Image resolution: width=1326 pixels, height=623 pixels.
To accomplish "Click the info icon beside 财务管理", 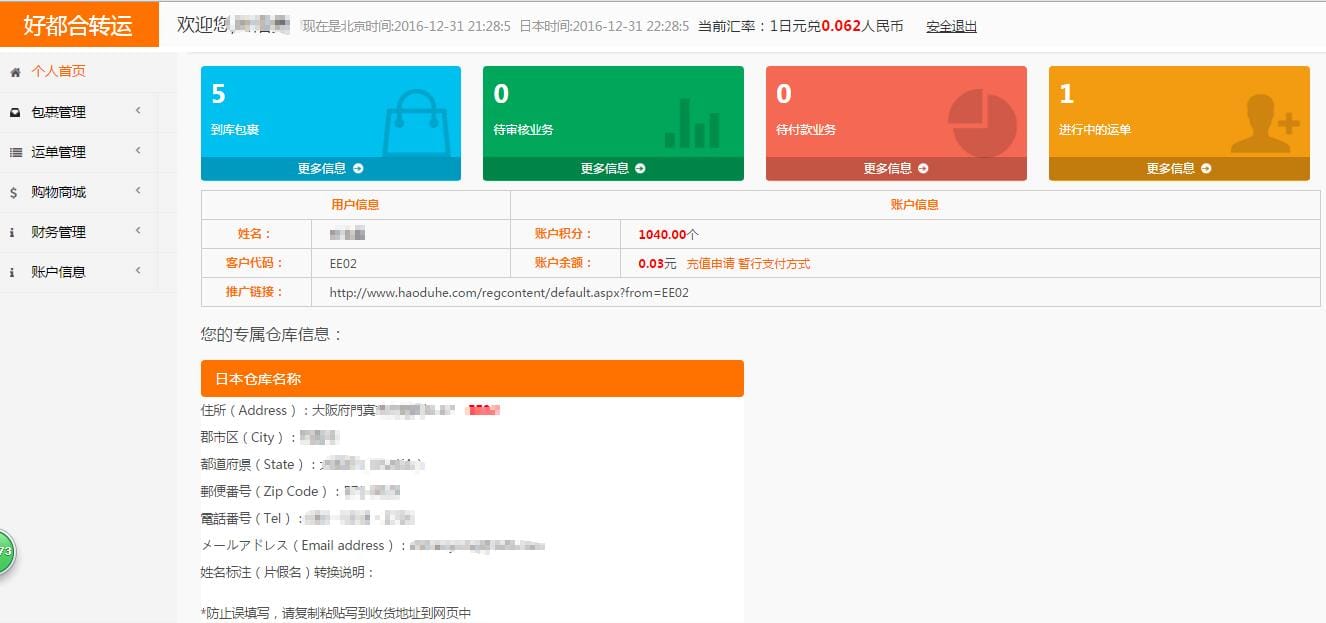I will coord(13,232).
